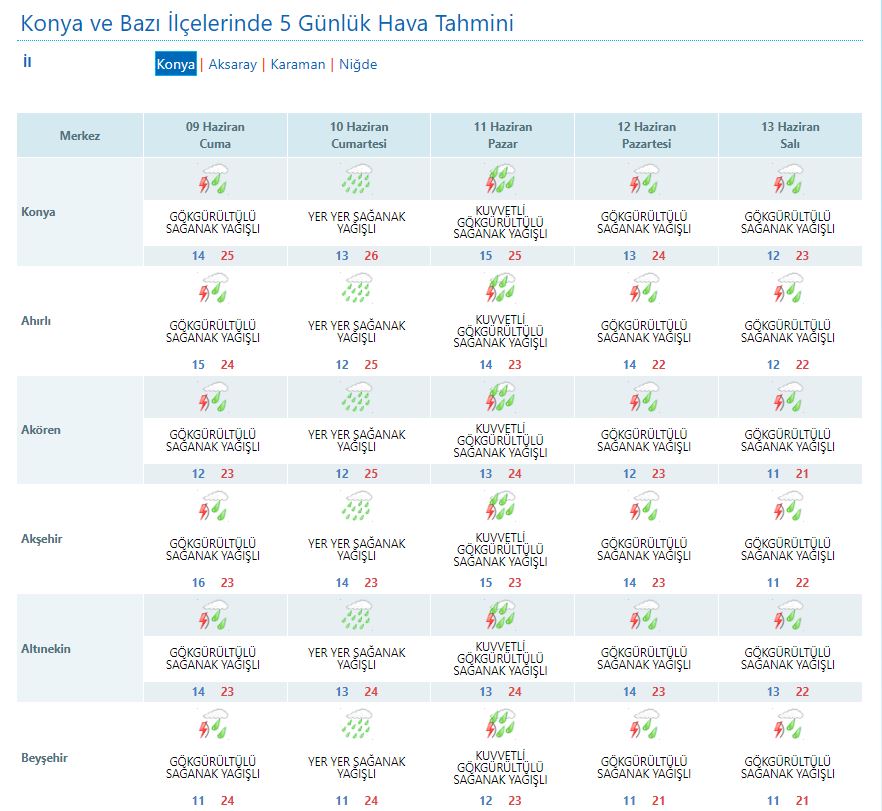Click Akören's thunderstorm icon for 12 Haziran Pazartesi
This screenshot has height=811, width=882.
click(646, 398)
